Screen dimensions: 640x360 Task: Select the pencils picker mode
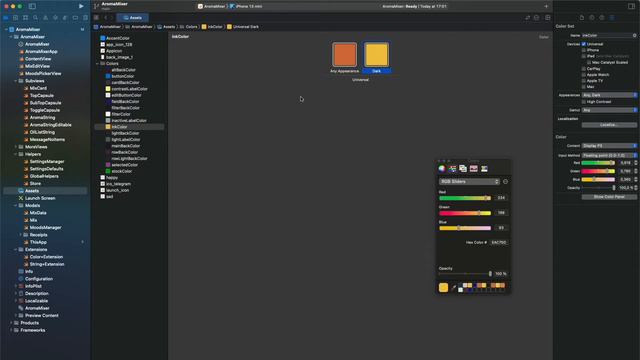coord(484,169)
